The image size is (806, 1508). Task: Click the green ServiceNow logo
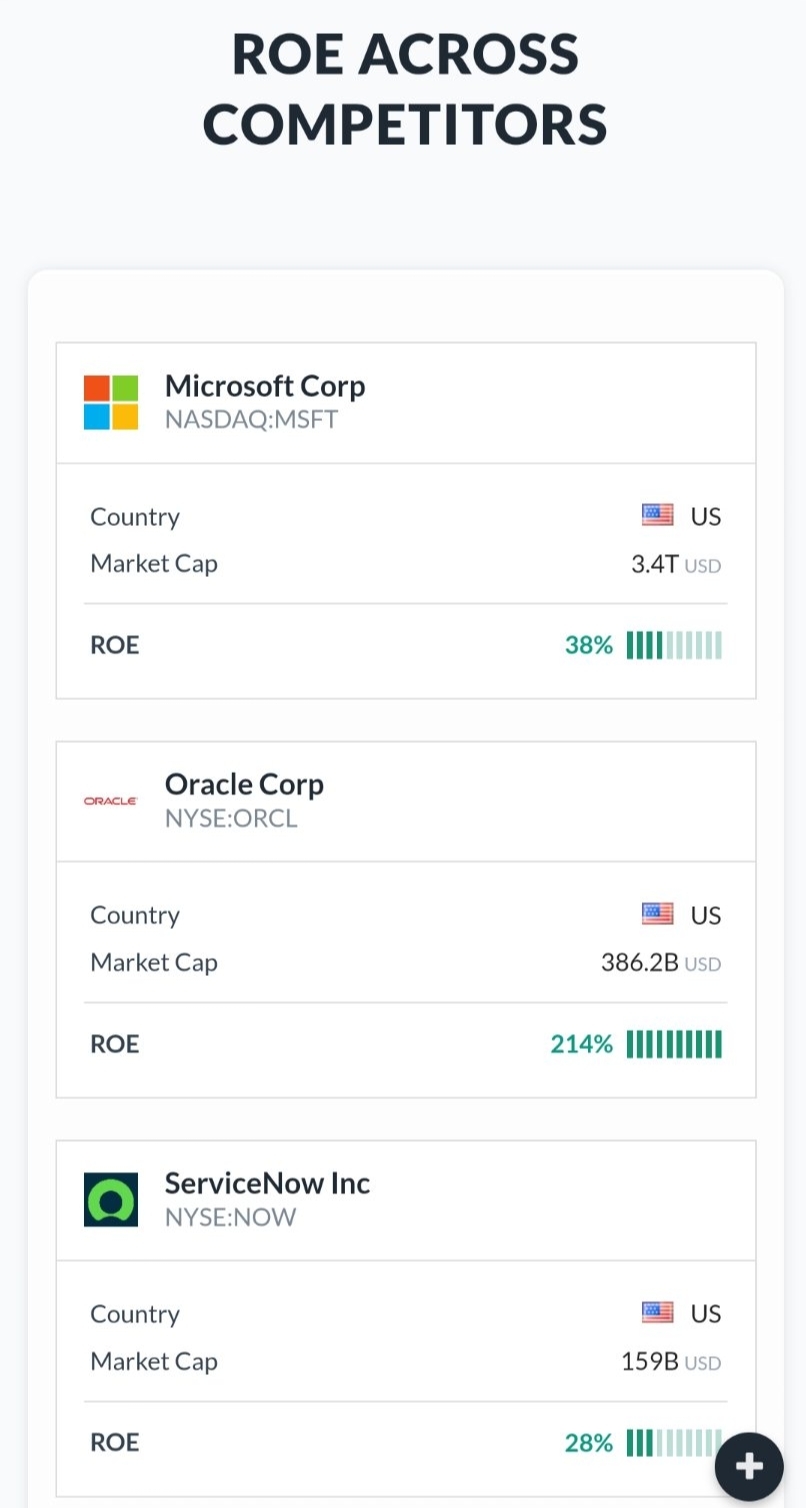tap(111, 1200)
